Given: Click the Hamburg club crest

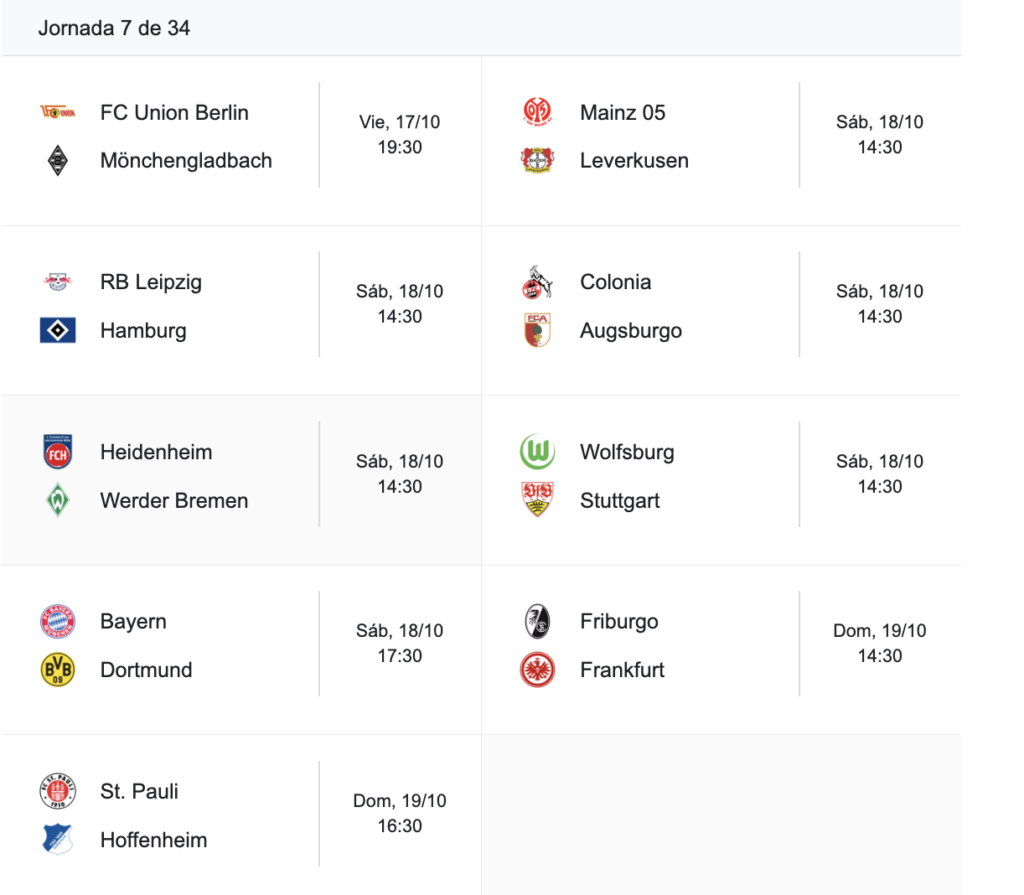Looking at the screenshot, I should click(x=57, y=330).
